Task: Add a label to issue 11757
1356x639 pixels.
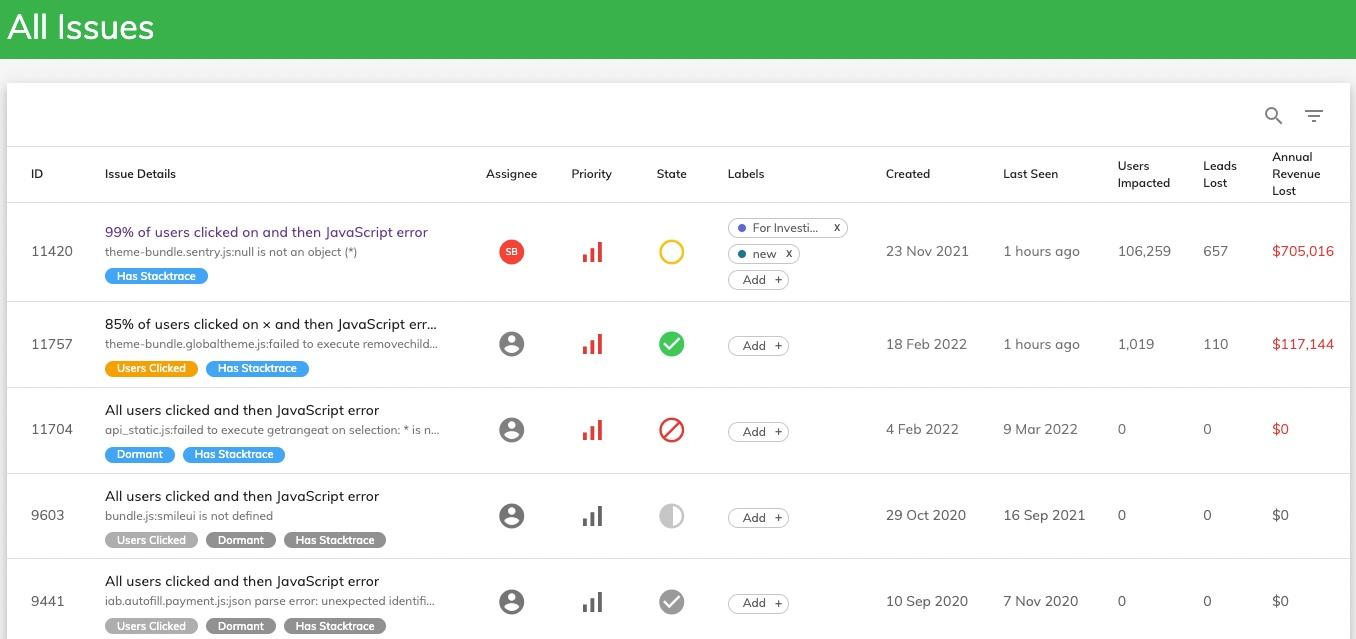Action: [x=759, y=346]
